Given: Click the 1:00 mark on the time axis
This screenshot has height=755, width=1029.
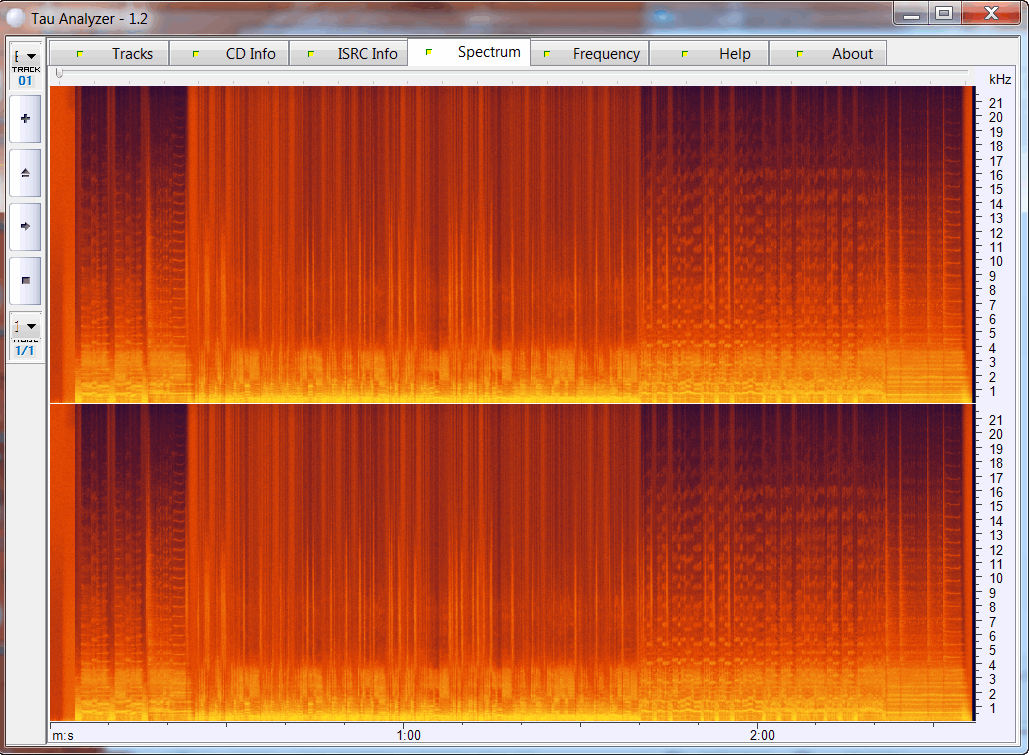Looking at the screenshot, I should coord(408,735).
